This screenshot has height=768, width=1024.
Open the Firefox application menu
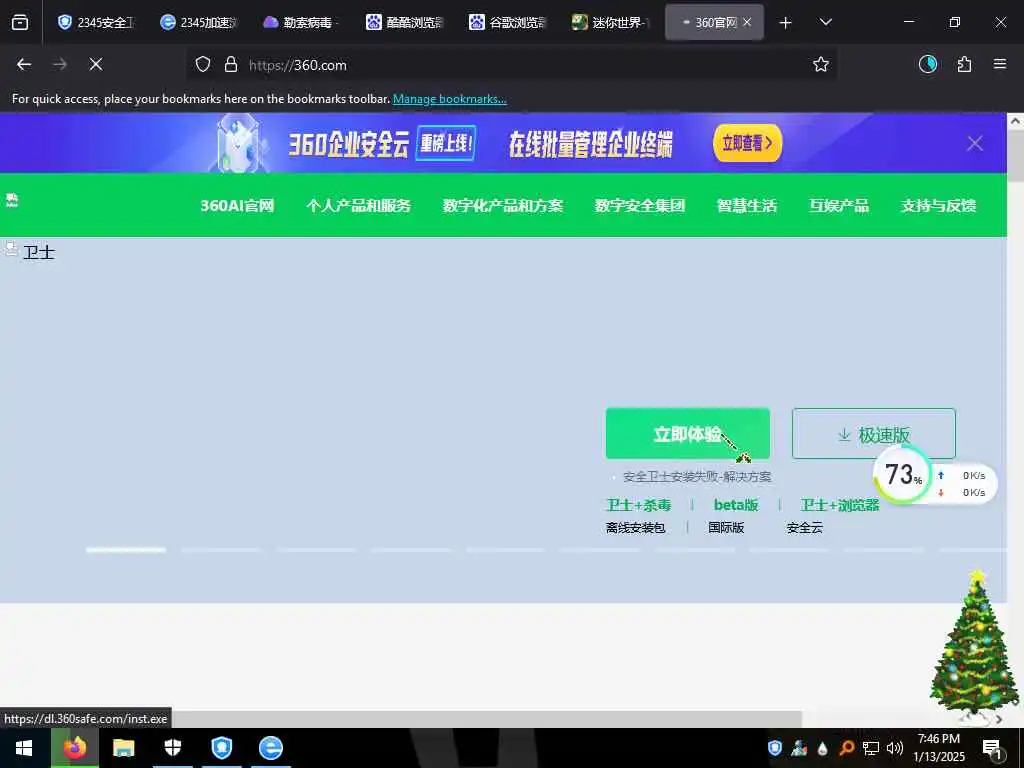tap(1000, 64)
